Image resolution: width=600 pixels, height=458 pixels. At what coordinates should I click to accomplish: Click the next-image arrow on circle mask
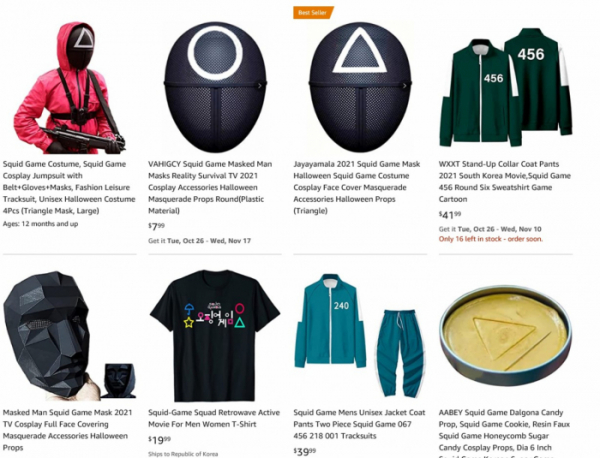260,86
